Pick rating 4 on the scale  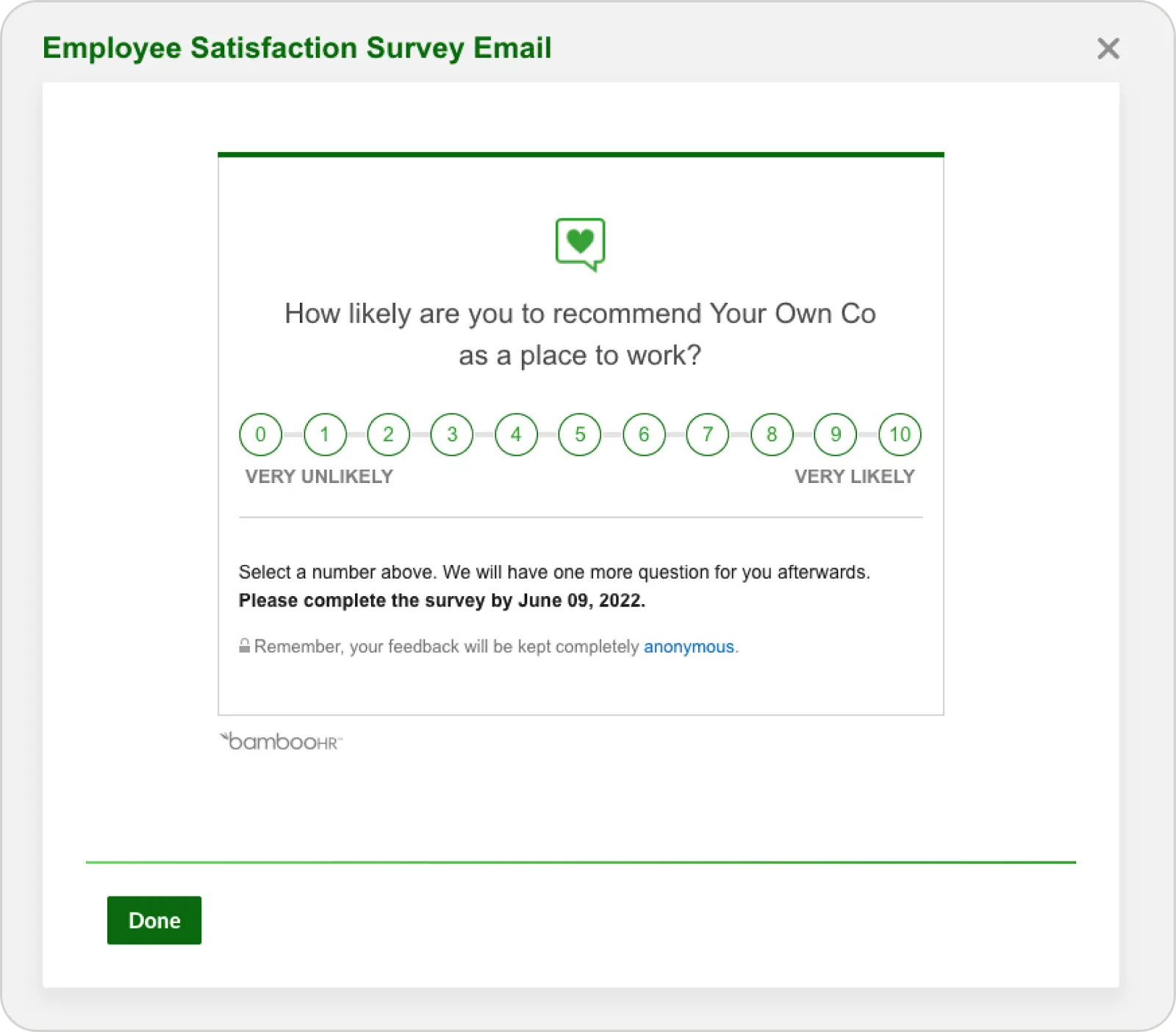(x=516, y=434)
